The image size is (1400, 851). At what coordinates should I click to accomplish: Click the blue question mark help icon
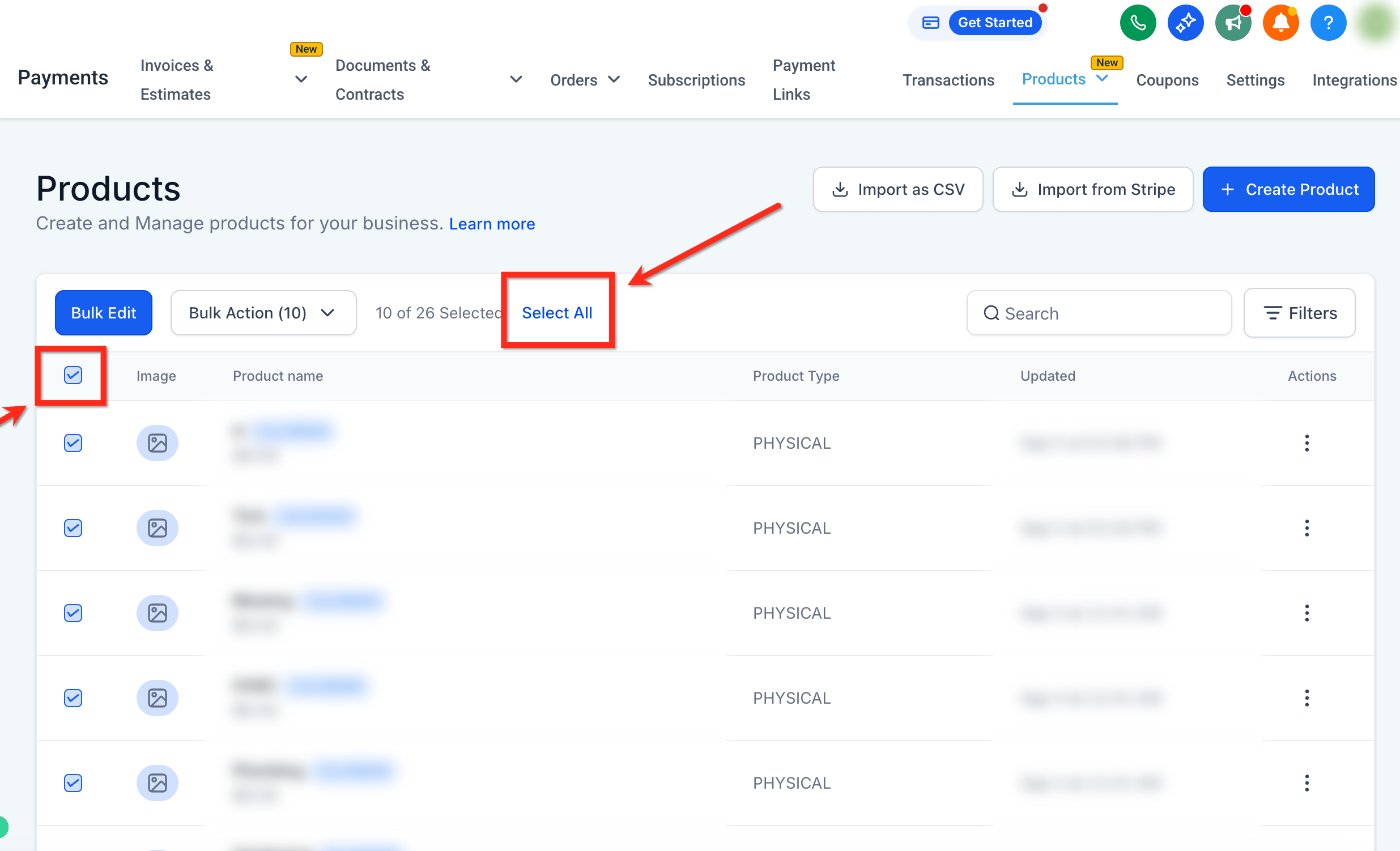coord(1328,23)
